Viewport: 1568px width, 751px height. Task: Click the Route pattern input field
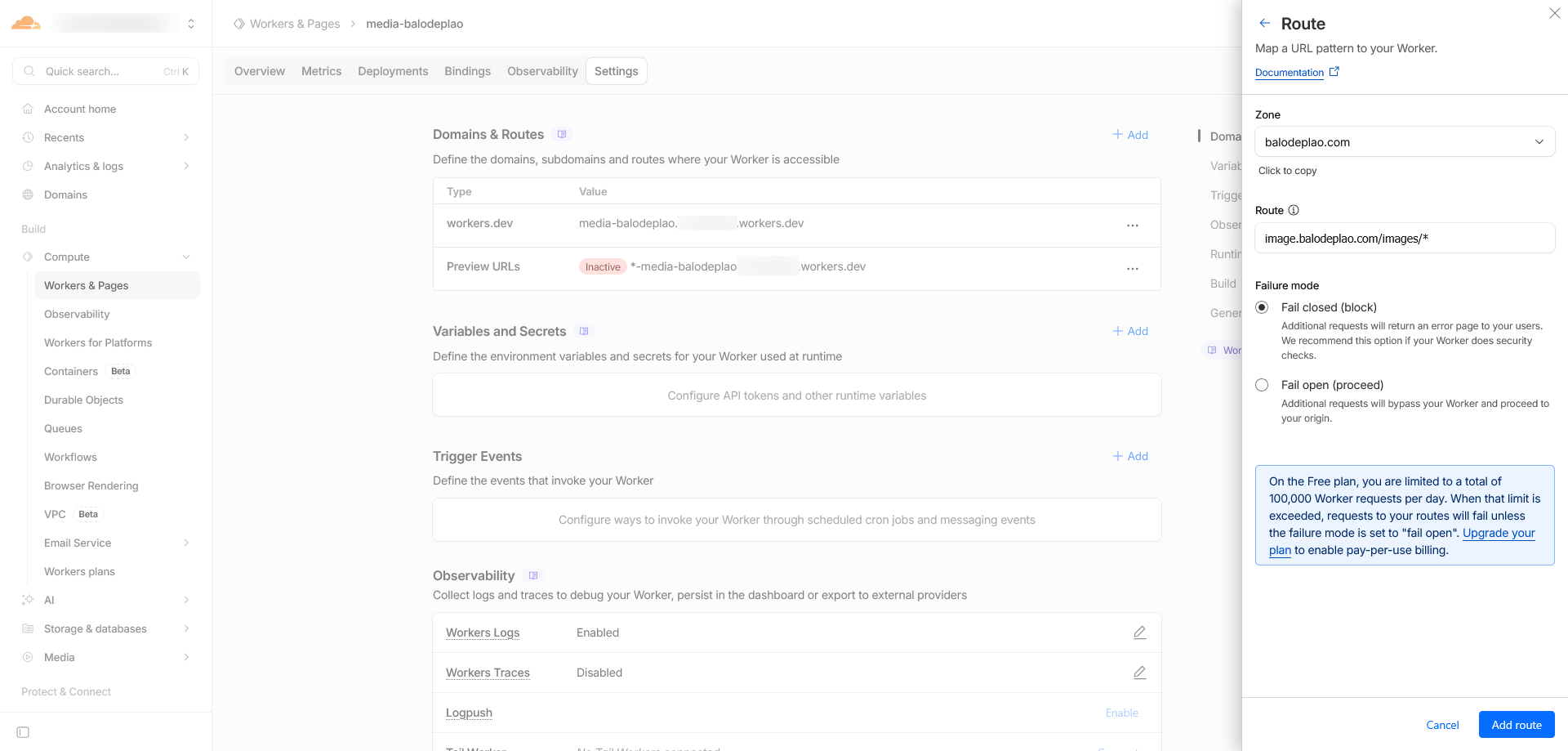(x=1404, y=239)
